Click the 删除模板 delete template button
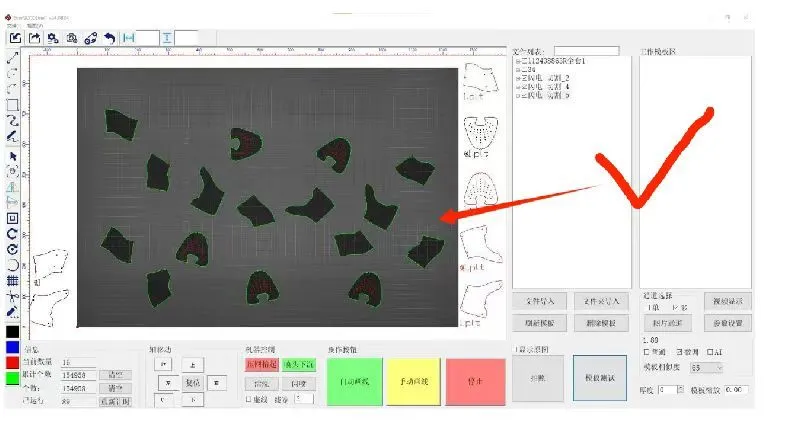 click(601, 323)
